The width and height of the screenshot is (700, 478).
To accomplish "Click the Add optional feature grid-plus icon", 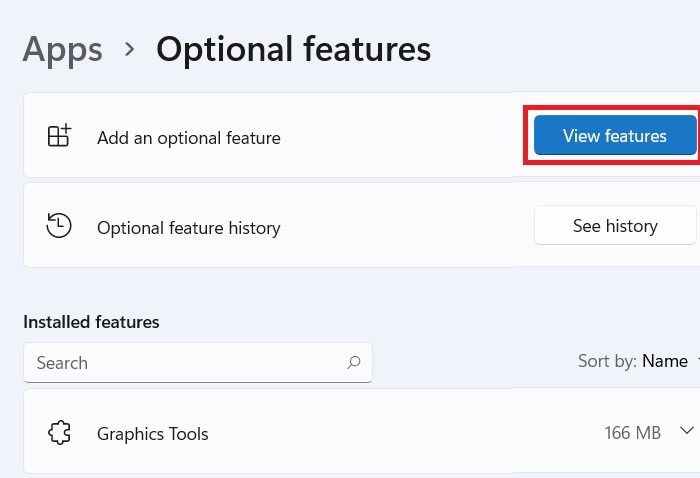I will coord(59,137).
